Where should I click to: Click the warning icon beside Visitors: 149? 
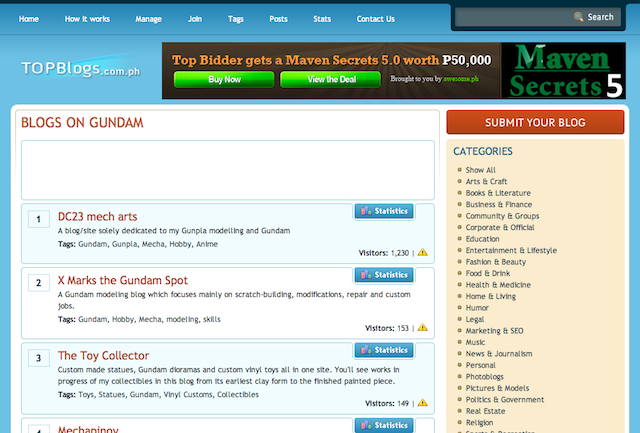coord(422,402)
